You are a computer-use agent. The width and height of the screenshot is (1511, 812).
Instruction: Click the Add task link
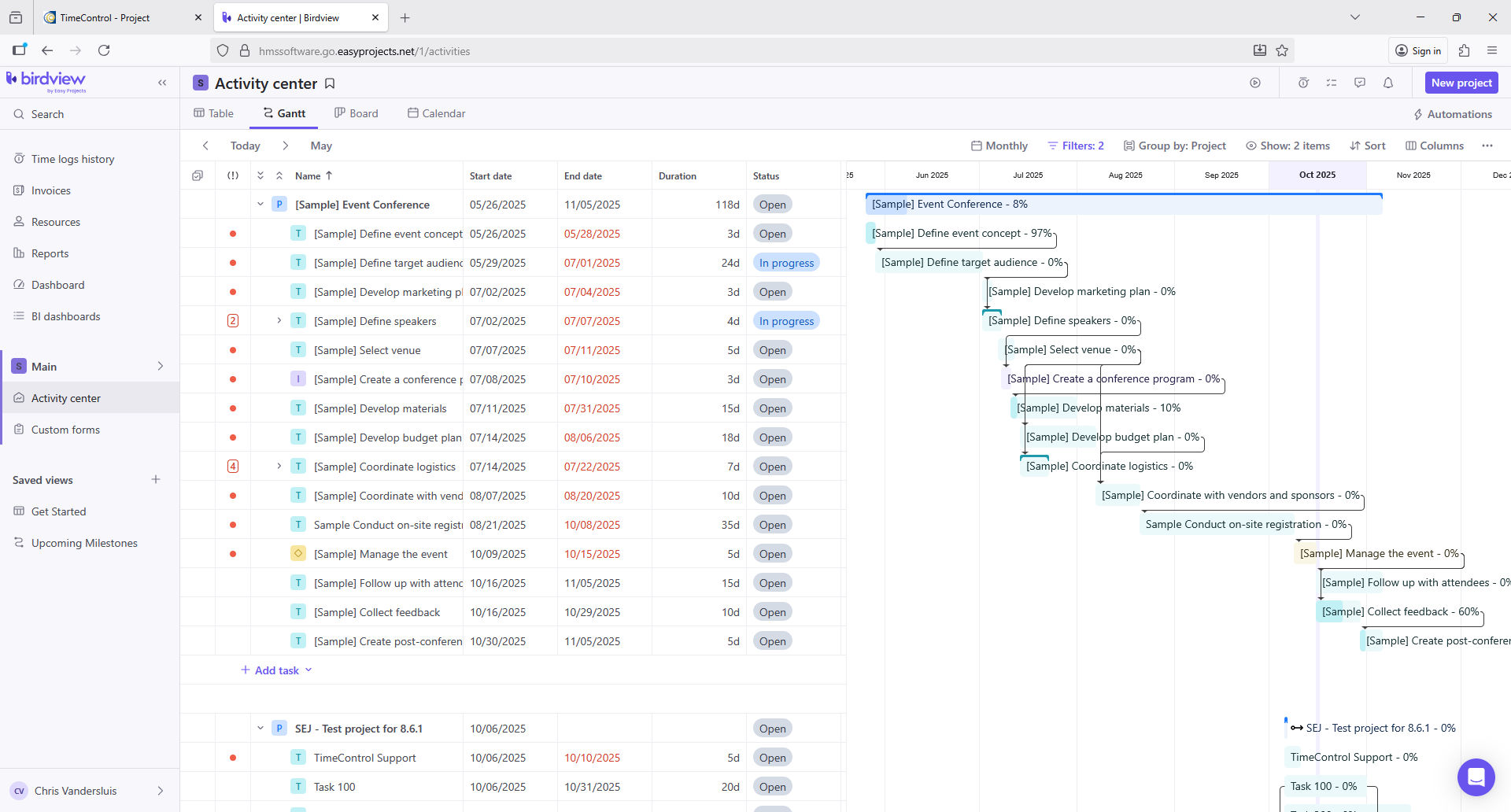tap(276, 670)
